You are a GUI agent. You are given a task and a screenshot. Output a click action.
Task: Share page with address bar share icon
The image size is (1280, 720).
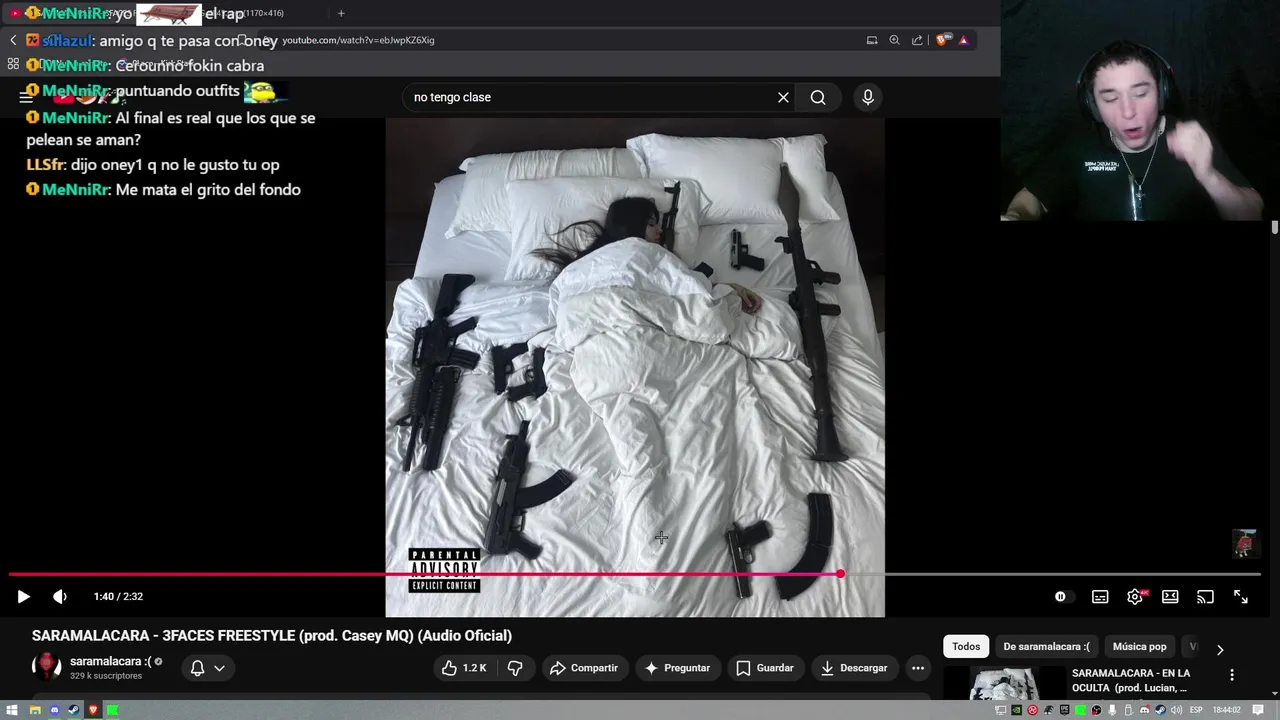coord(917,40)
